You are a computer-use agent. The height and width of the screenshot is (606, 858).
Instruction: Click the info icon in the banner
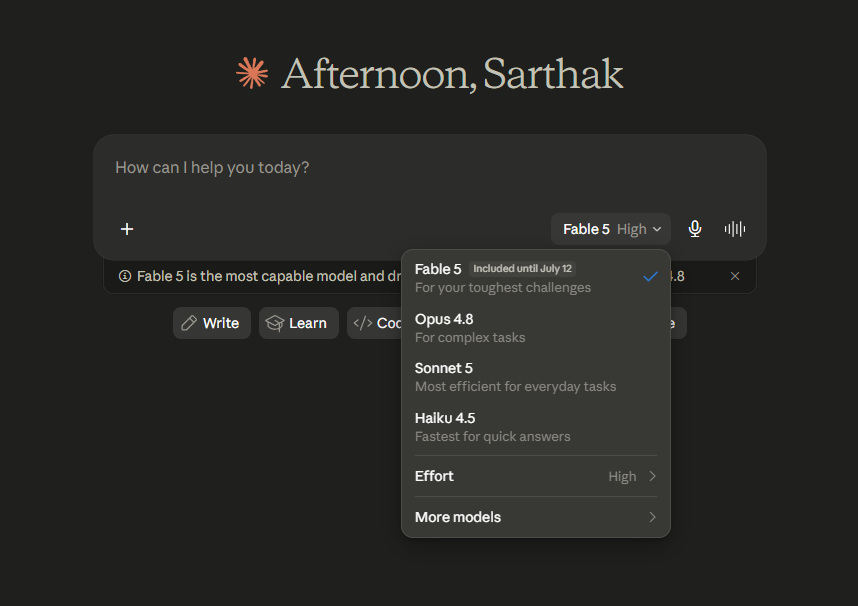[125, 276]
